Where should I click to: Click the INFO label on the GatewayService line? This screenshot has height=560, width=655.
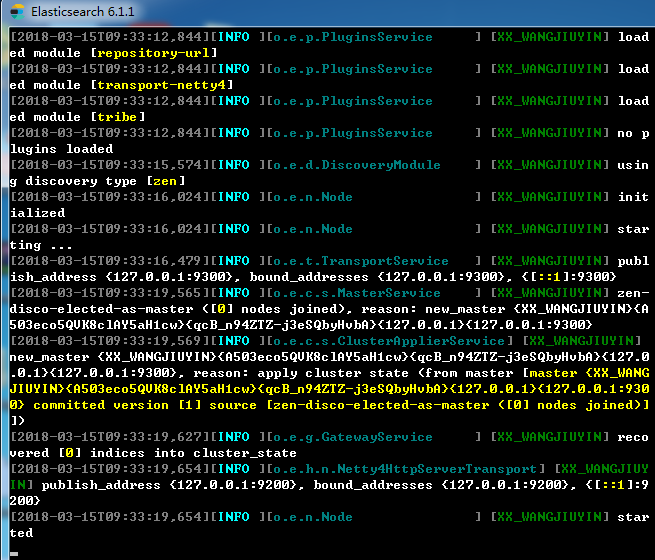click(234, 437)
